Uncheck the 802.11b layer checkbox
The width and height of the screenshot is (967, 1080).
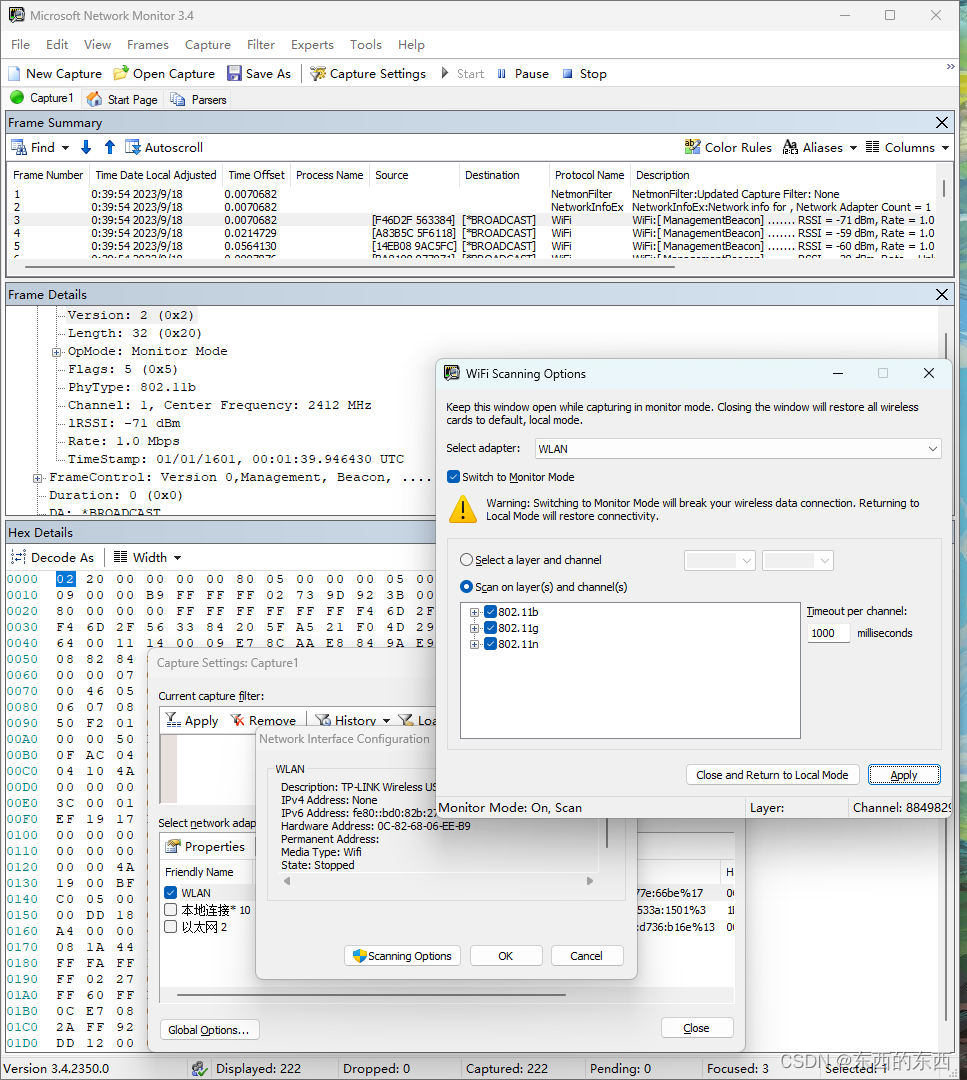(x=490, y=612)
